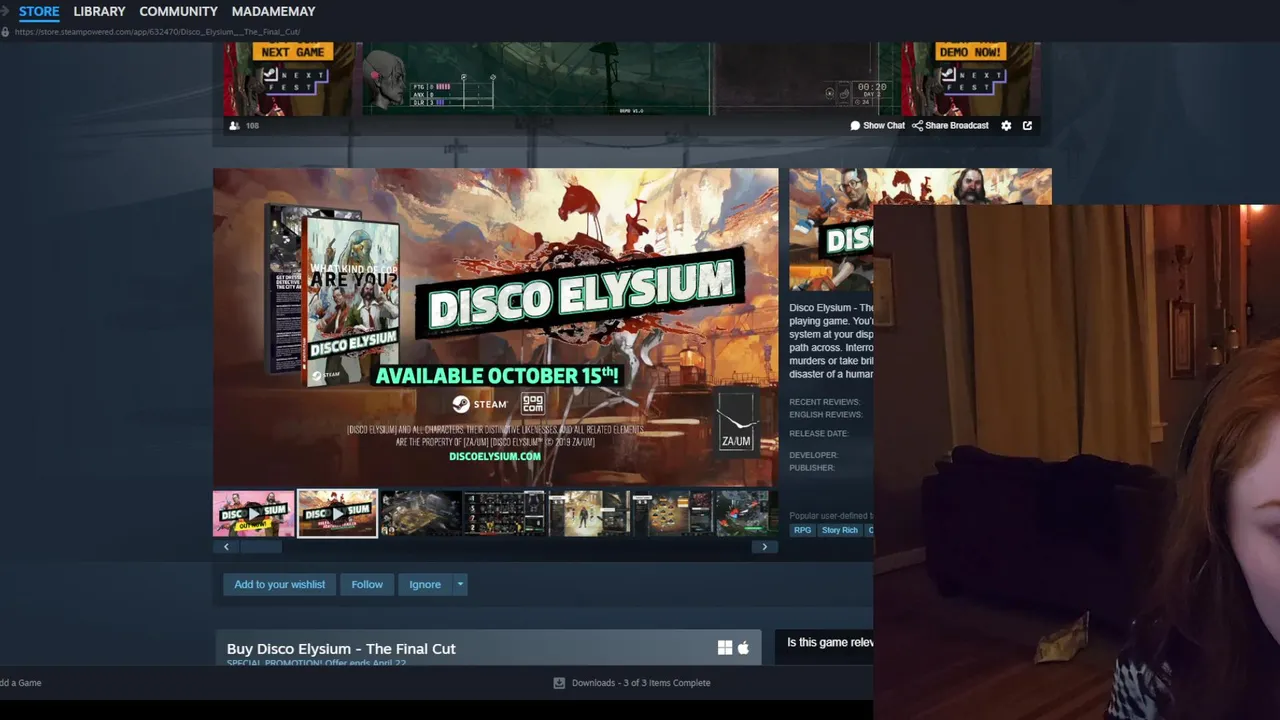This screenshot has width=1280, height=720.
Task: Click the ENGLISH REVIEWS label
Action: click(825, 414)
